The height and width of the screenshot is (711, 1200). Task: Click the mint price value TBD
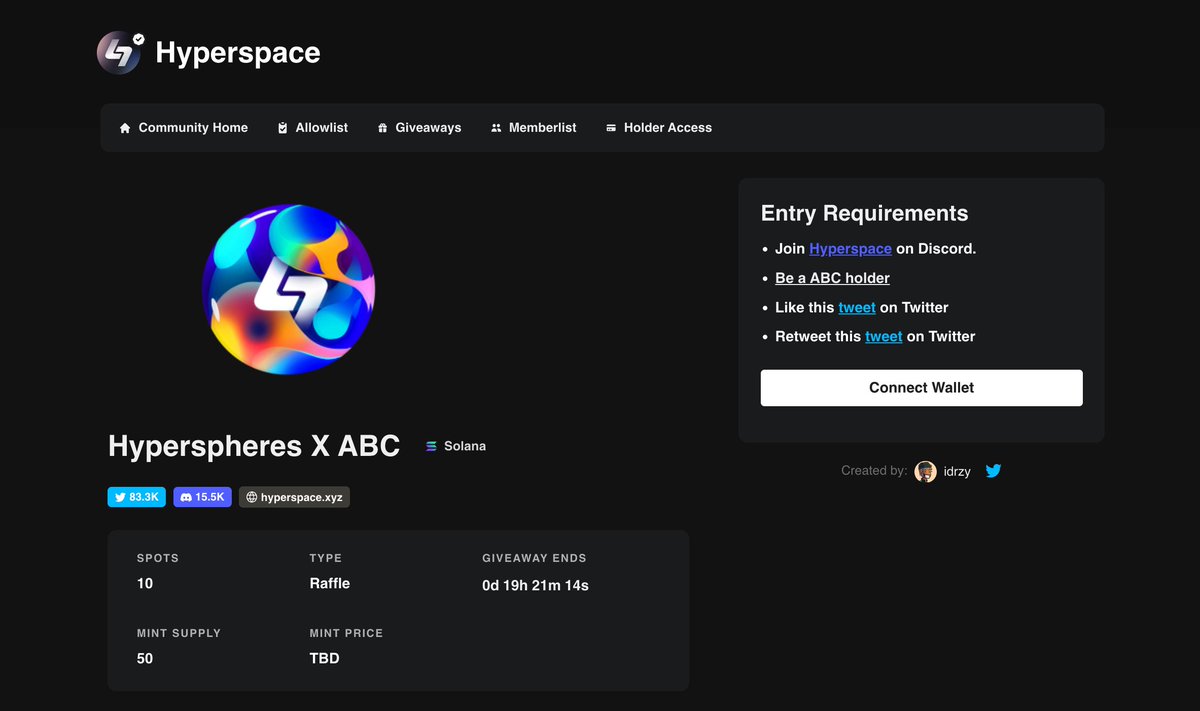point(325,658)
